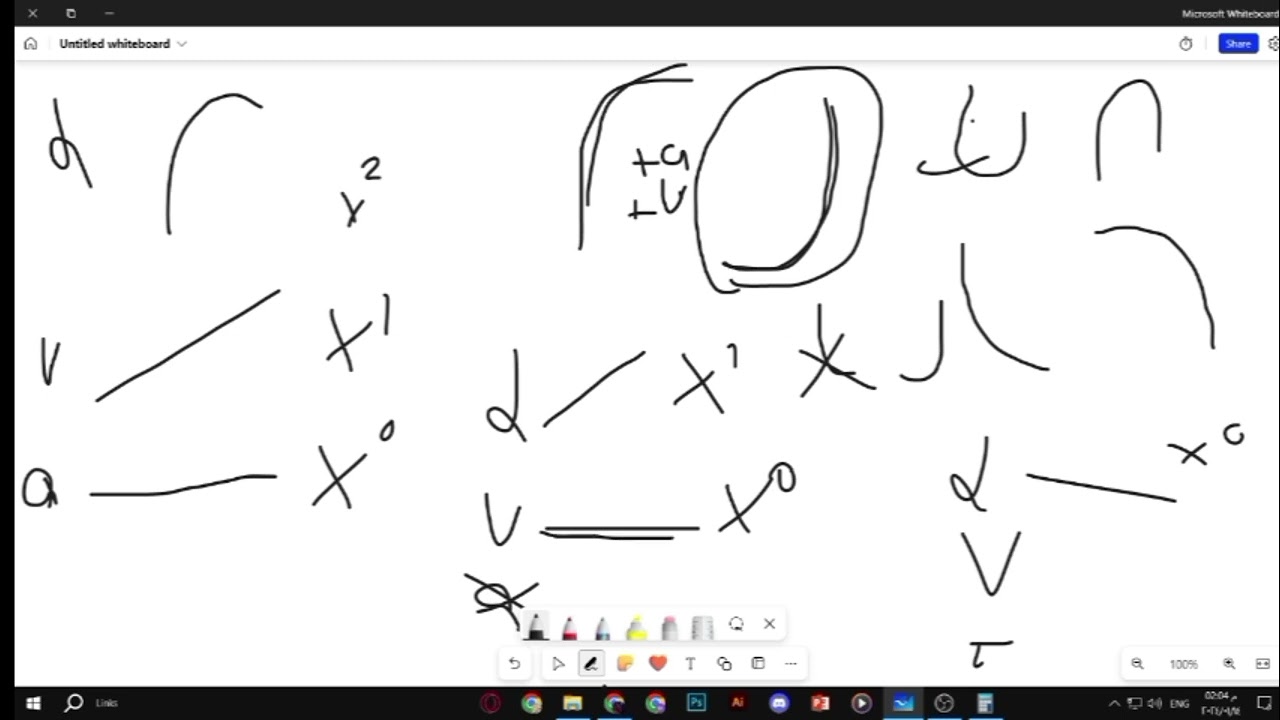The image size is (1280, 720).
Task: Switch to the select pointer tool
Action: pyautogui.click(x=558, y=663)
